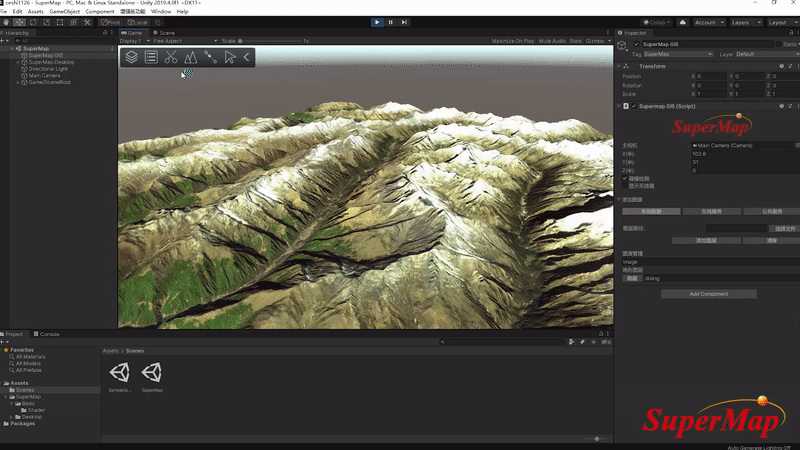Select the line measure tool icon
The image size is (800, 450).
click(210, 58)
